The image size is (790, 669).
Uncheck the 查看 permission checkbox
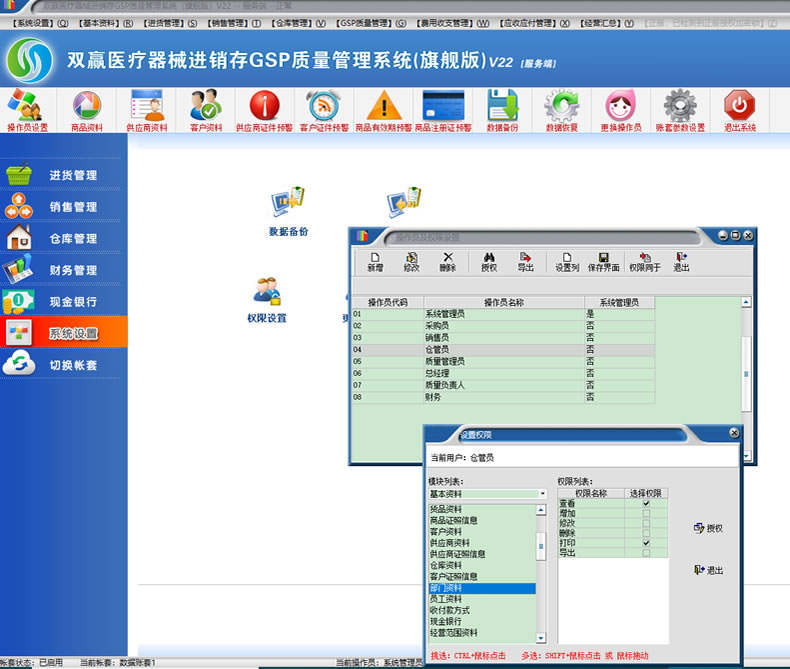(x=646, y=503)
